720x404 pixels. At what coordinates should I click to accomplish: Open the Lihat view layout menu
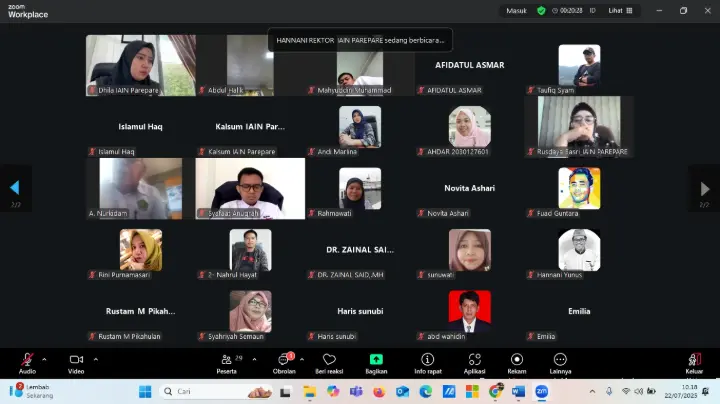coord(617,10)
